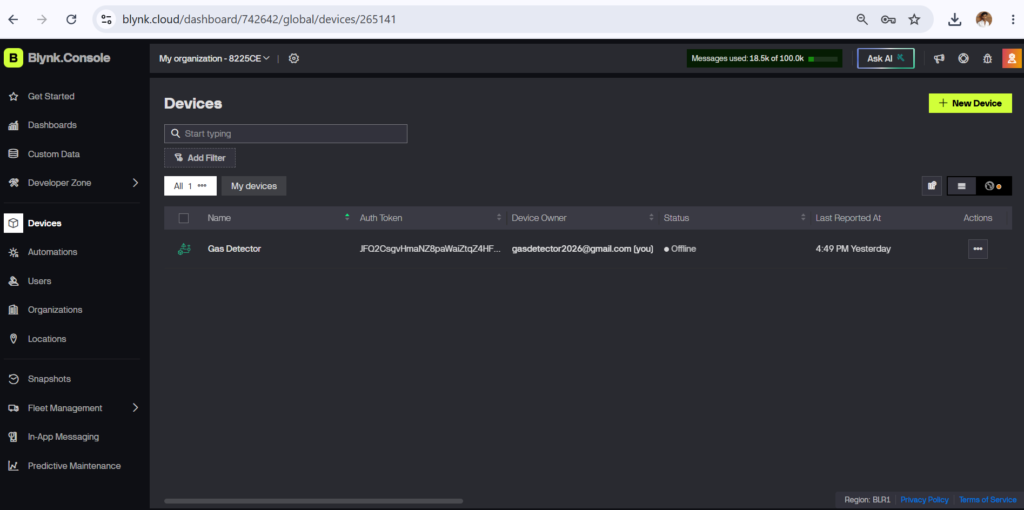
Task: Click the 4:49 PM Yesterday cell
Action: [853, 249]
